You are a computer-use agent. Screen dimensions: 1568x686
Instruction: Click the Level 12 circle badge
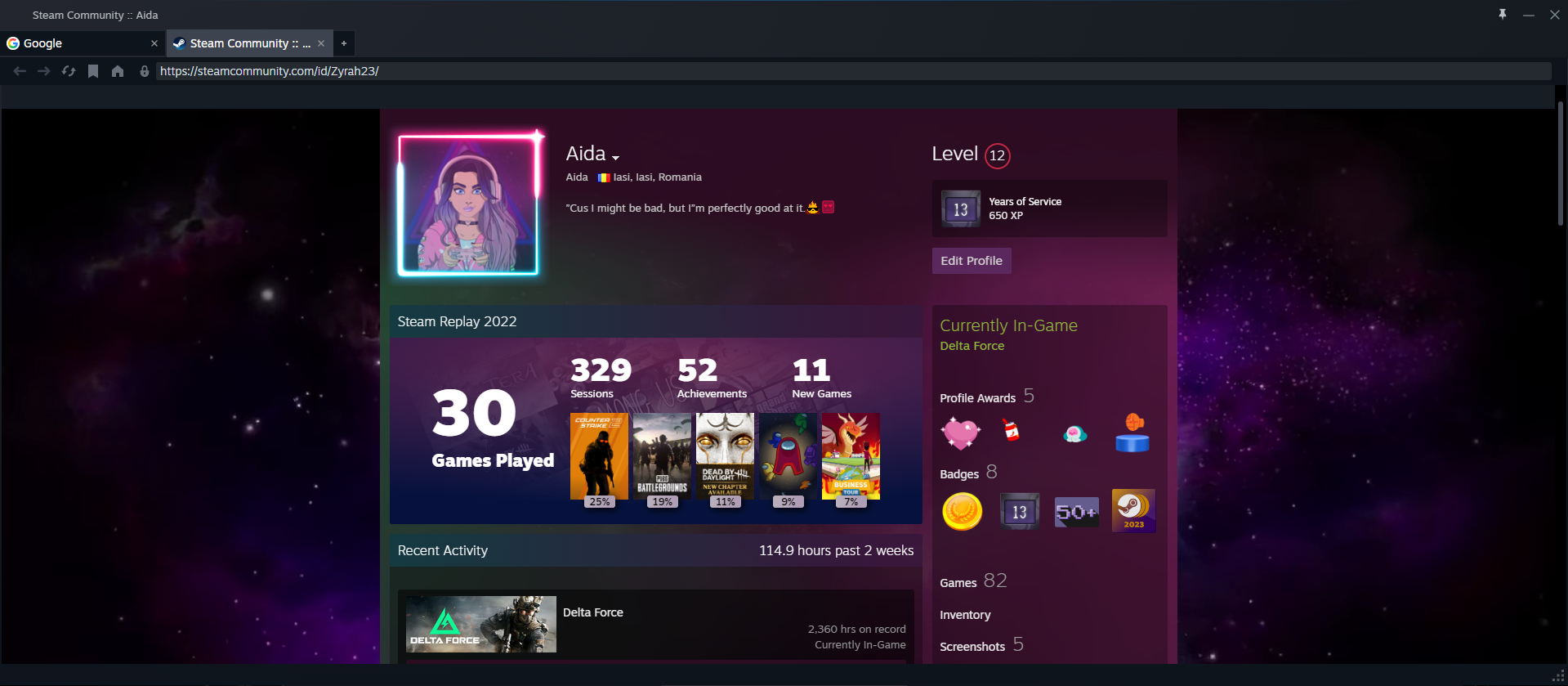tap(997, 155)
